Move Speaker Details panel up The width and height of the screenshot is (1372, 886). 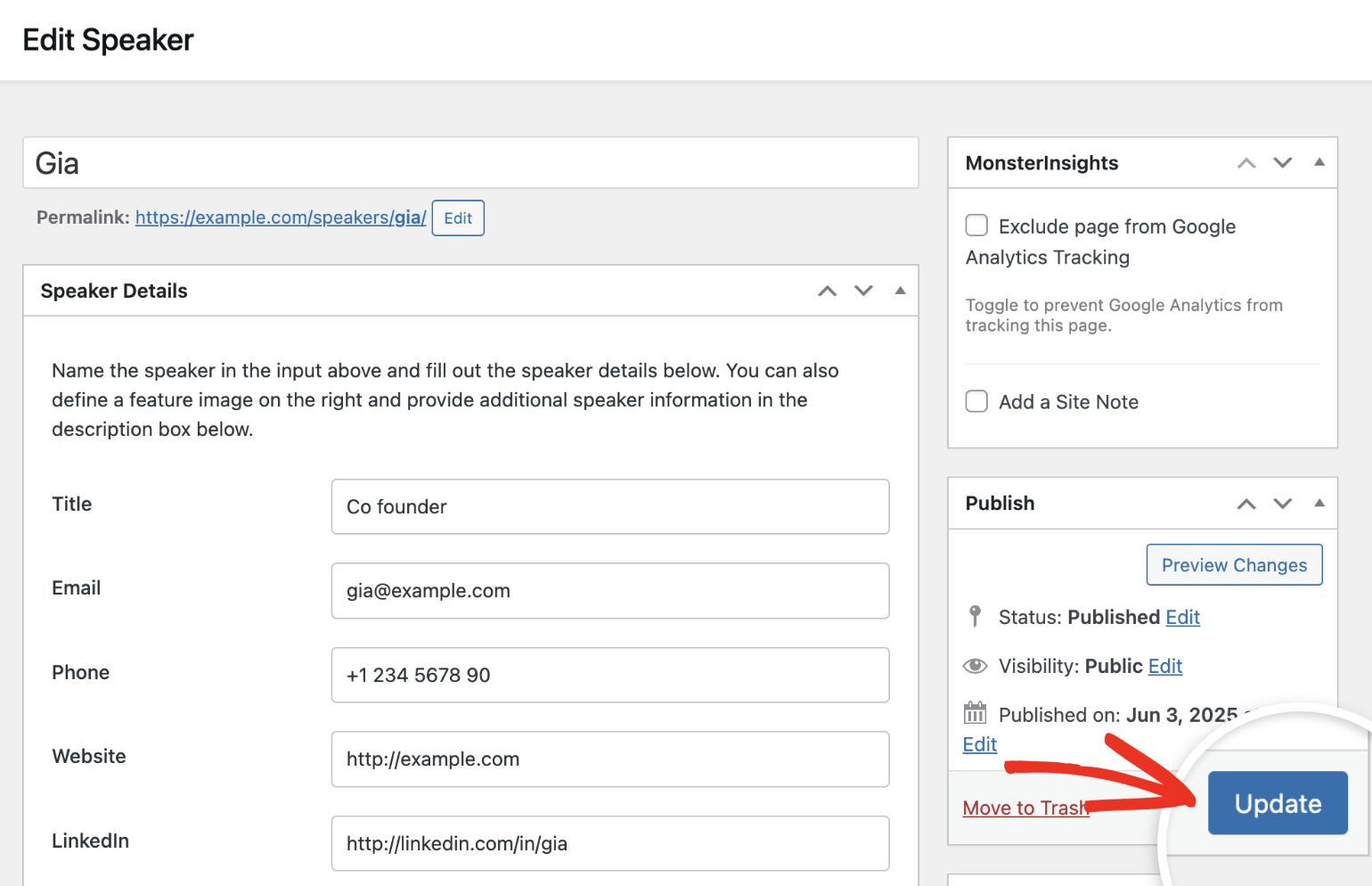[x=828, y=291]
